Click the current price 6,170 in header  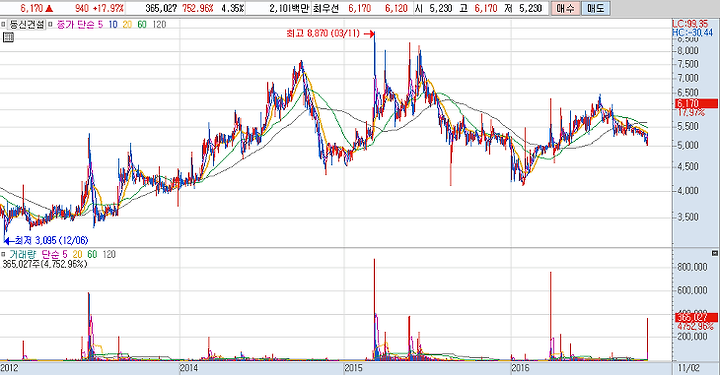(x=31, y=8)
